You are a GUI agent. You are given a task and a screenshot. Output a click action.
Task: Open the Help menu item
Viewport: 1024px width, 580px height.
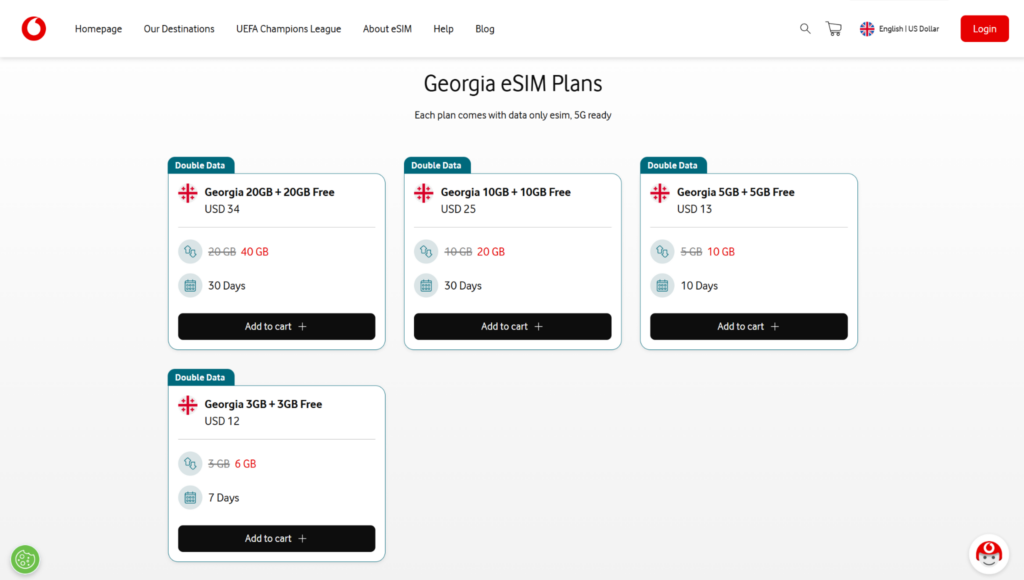(x=443, y=29)
